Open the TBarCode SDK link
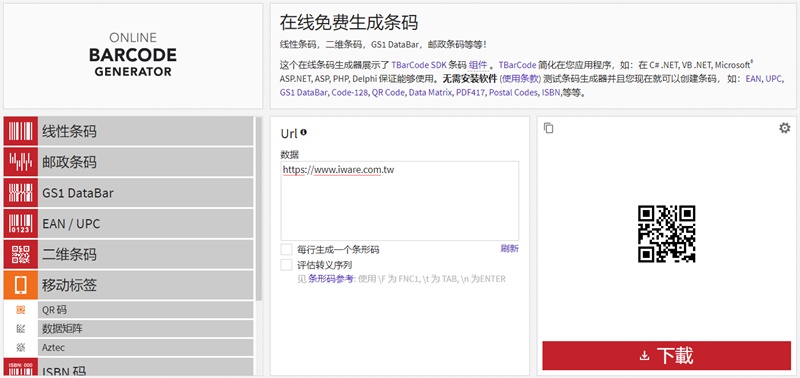This screenshot has height=378, width=800. pyautogui.click(x=420, y=65)
